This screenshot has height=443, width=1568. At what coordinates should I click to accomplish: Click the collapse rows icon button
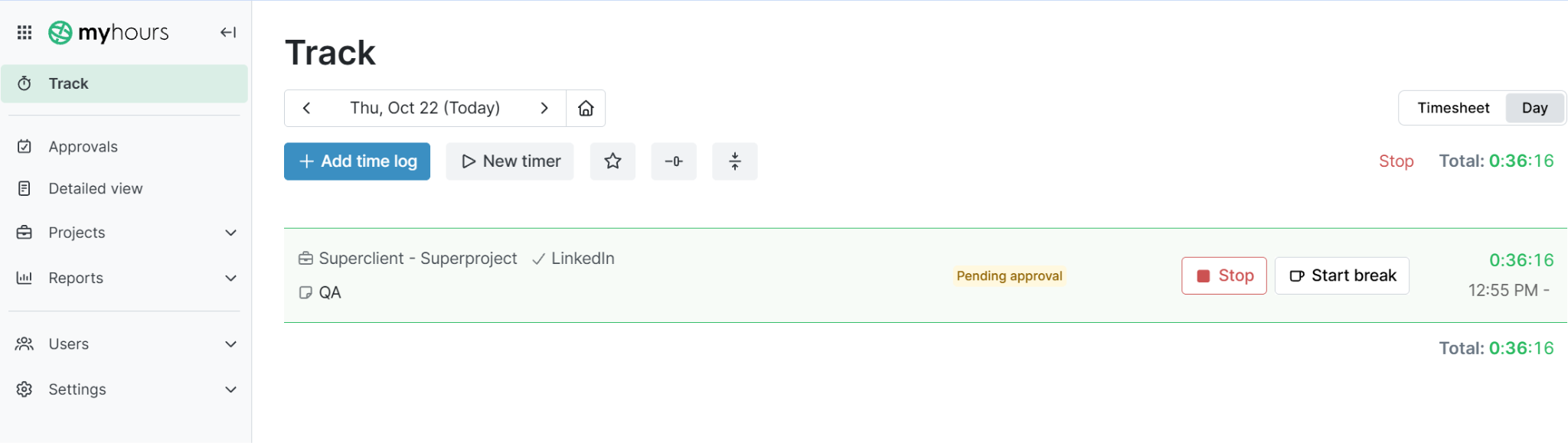pos(735,161)
